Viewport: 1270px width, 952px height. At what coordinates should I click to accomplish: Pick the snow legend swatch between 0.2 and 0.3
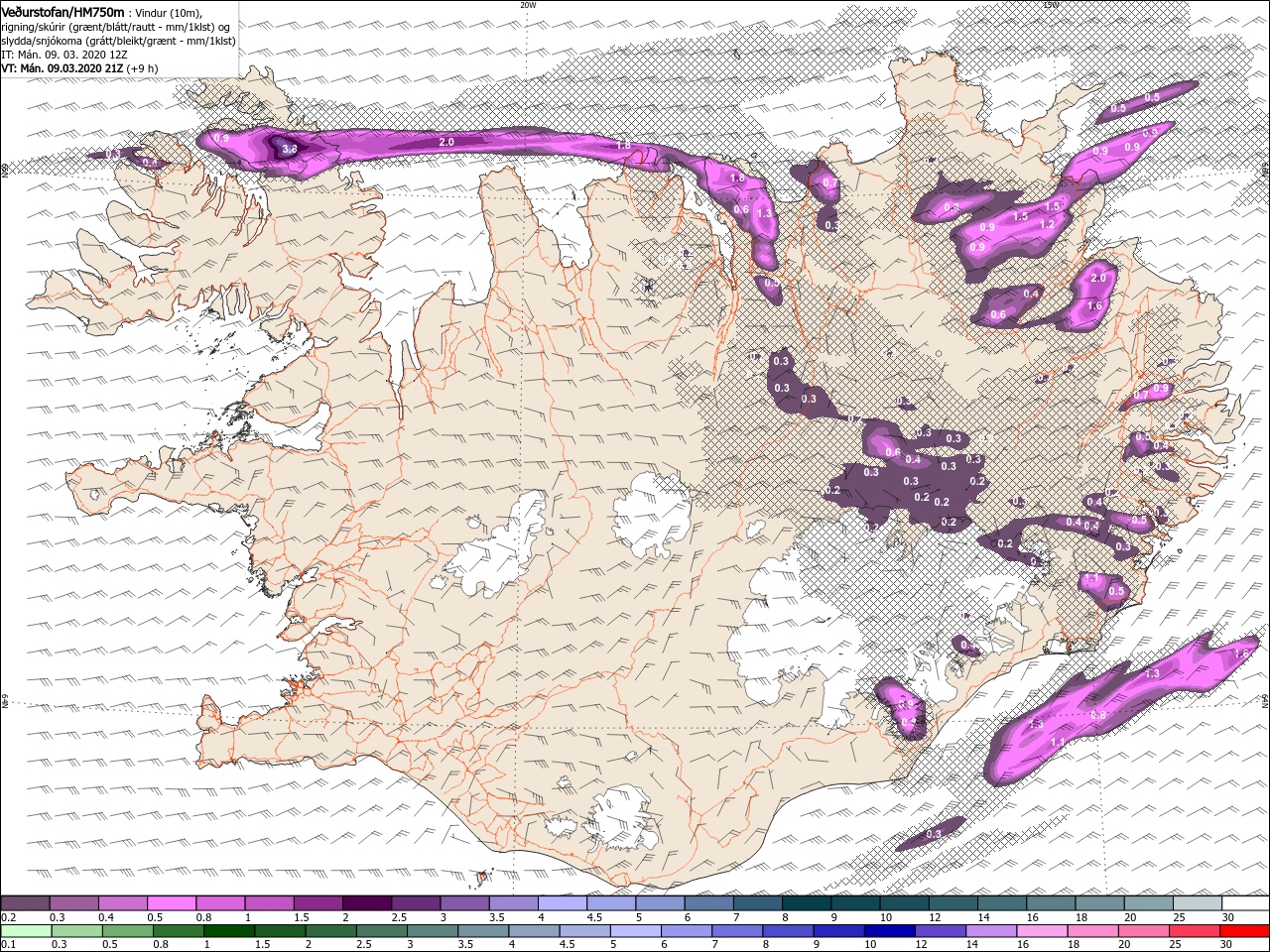(25, 903)
